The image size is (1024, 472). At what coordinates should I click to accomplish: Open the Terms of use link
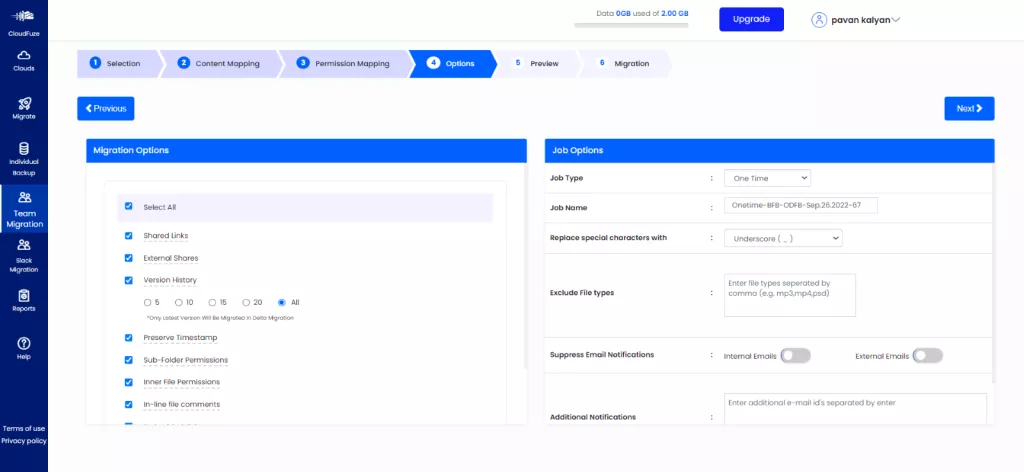[x=24, y=428]
